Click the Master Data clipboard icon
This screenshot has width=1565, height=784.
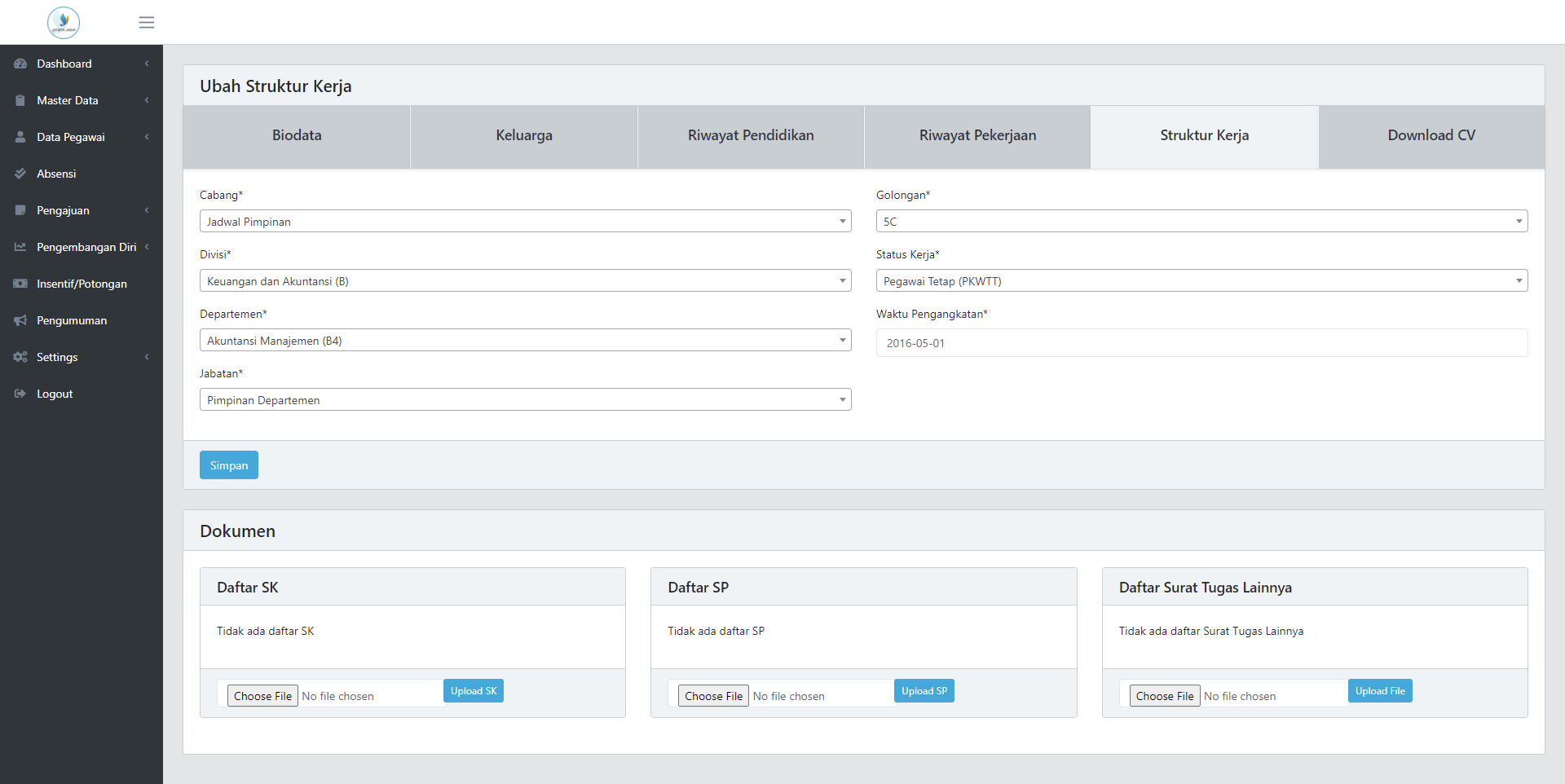[x=20, y=100]
